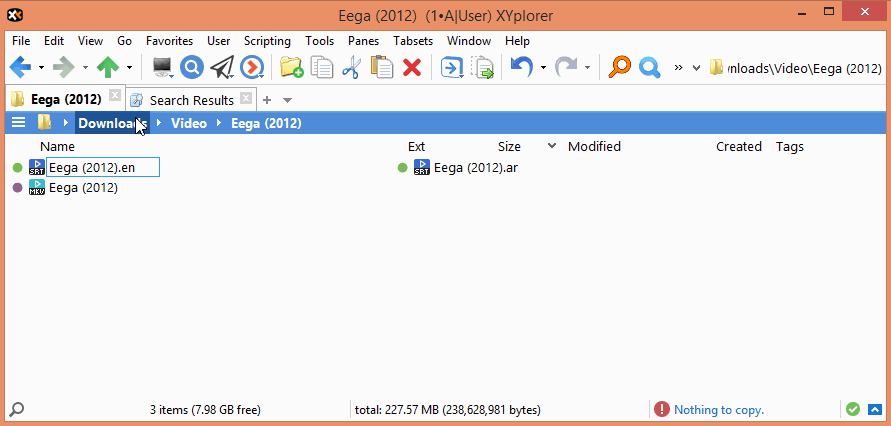This screenshot has height=426, width=891.
Task: Click the New Folder toolbar icon
Action: (x=291, y=67)
